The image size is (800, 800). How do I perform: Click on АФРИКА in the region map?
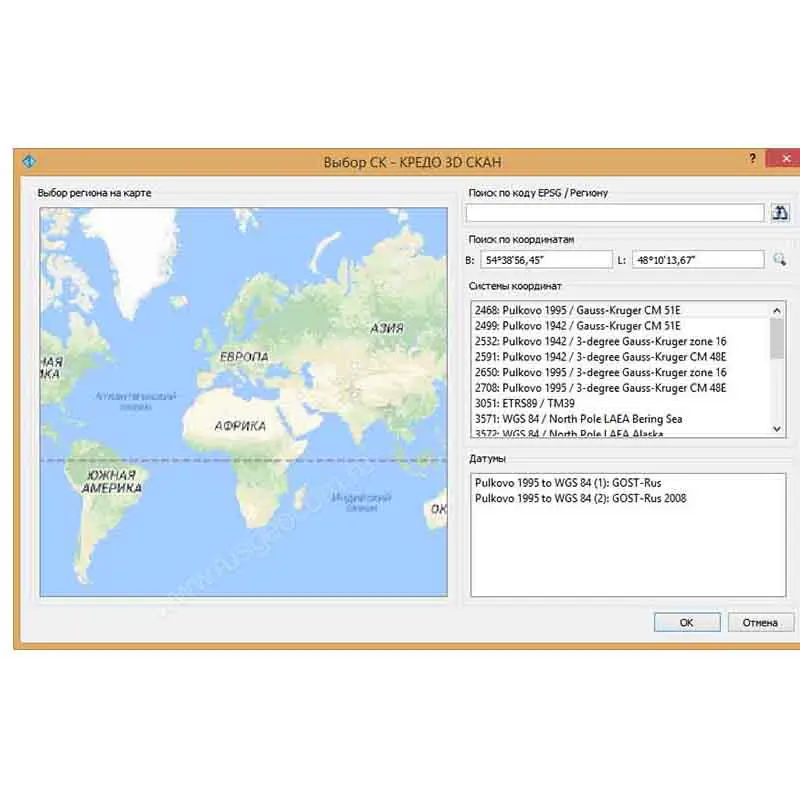click(x=240, y=425)
